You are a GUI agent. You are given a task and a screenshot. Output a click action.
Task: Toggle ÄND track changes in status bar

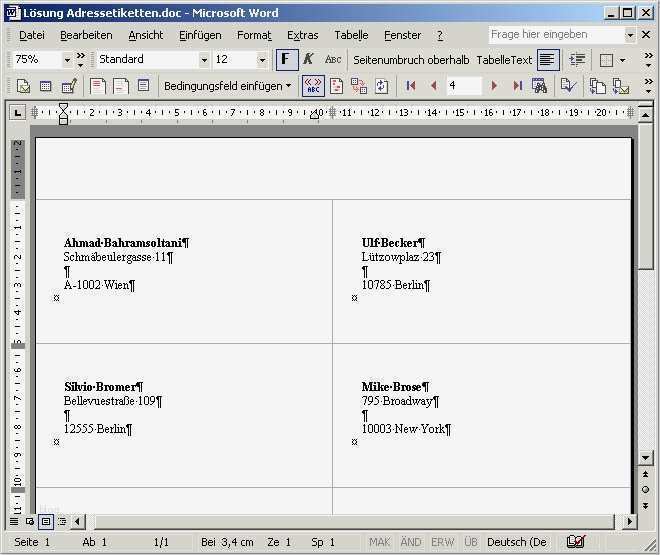[411, 542]
